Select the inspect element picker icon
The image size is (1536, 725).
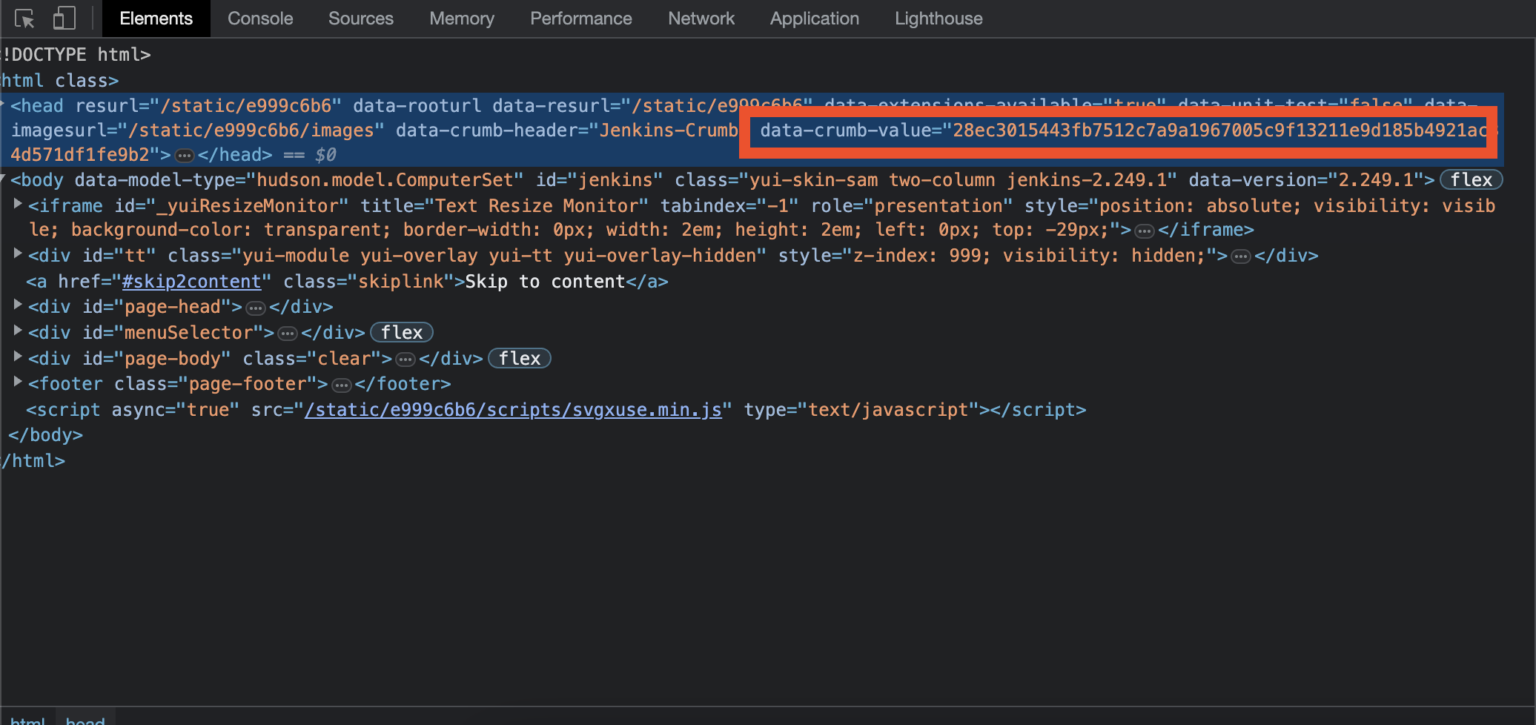coord(25,18)
